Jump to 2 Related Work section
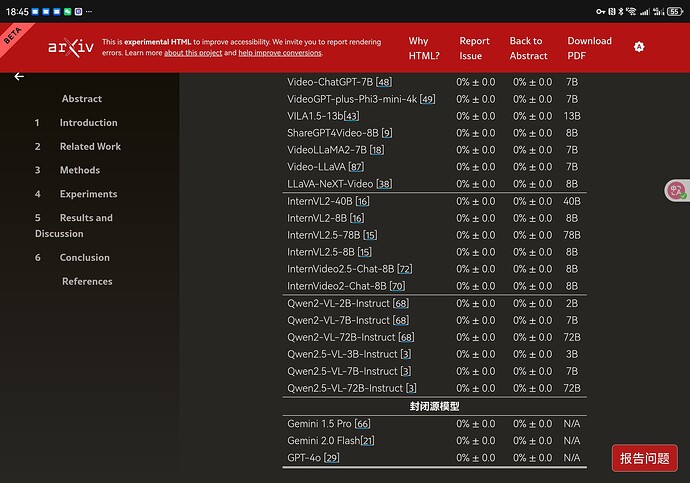 tap(77, 146)
